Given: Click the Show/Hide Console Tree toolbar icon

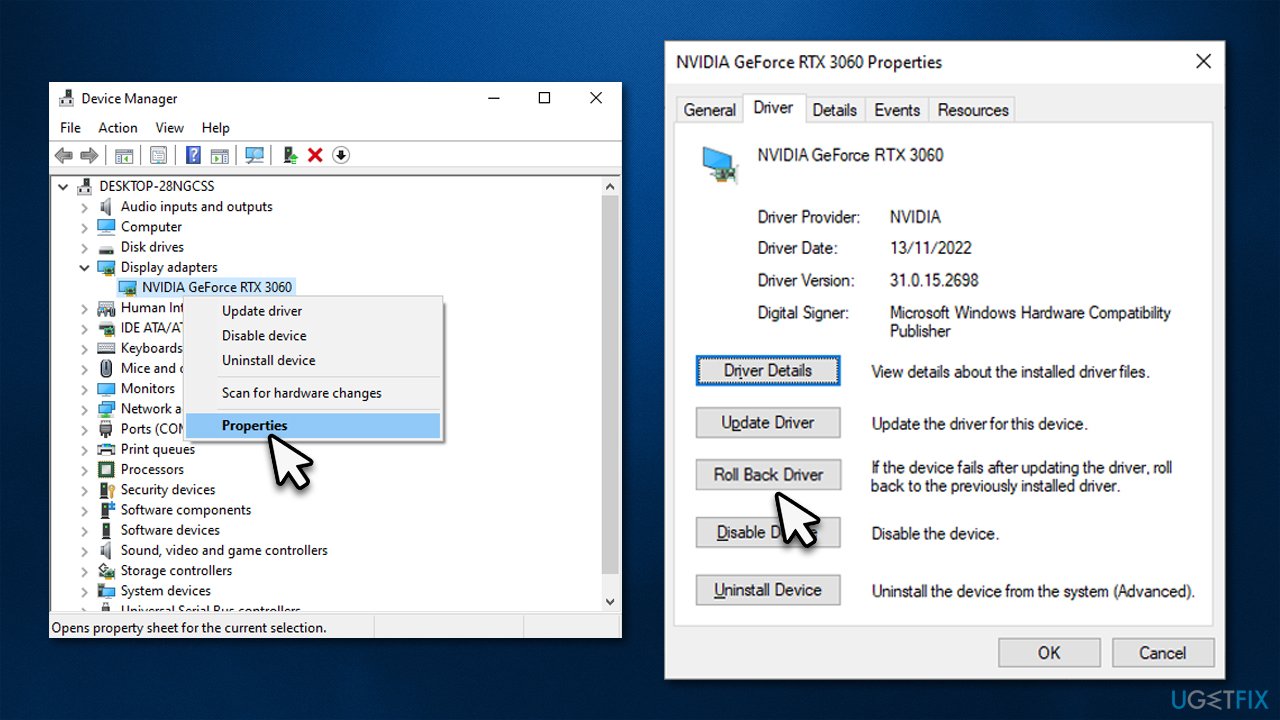Looking at the screenshot, I should tap(124, 155).
